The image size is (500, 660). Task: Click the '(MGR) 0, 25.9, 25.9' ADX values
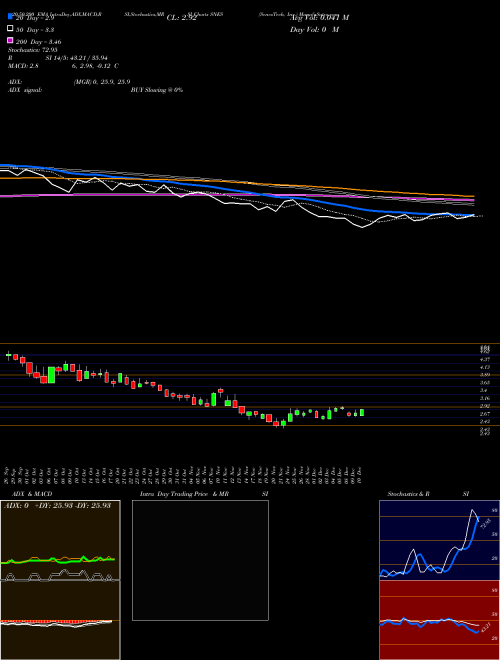[102, 82]
